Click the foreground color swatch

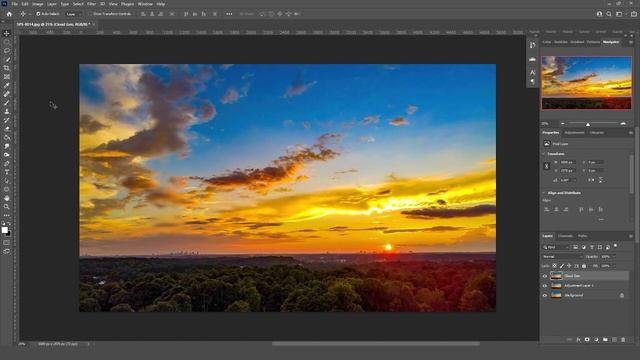[x=4, y=230]
